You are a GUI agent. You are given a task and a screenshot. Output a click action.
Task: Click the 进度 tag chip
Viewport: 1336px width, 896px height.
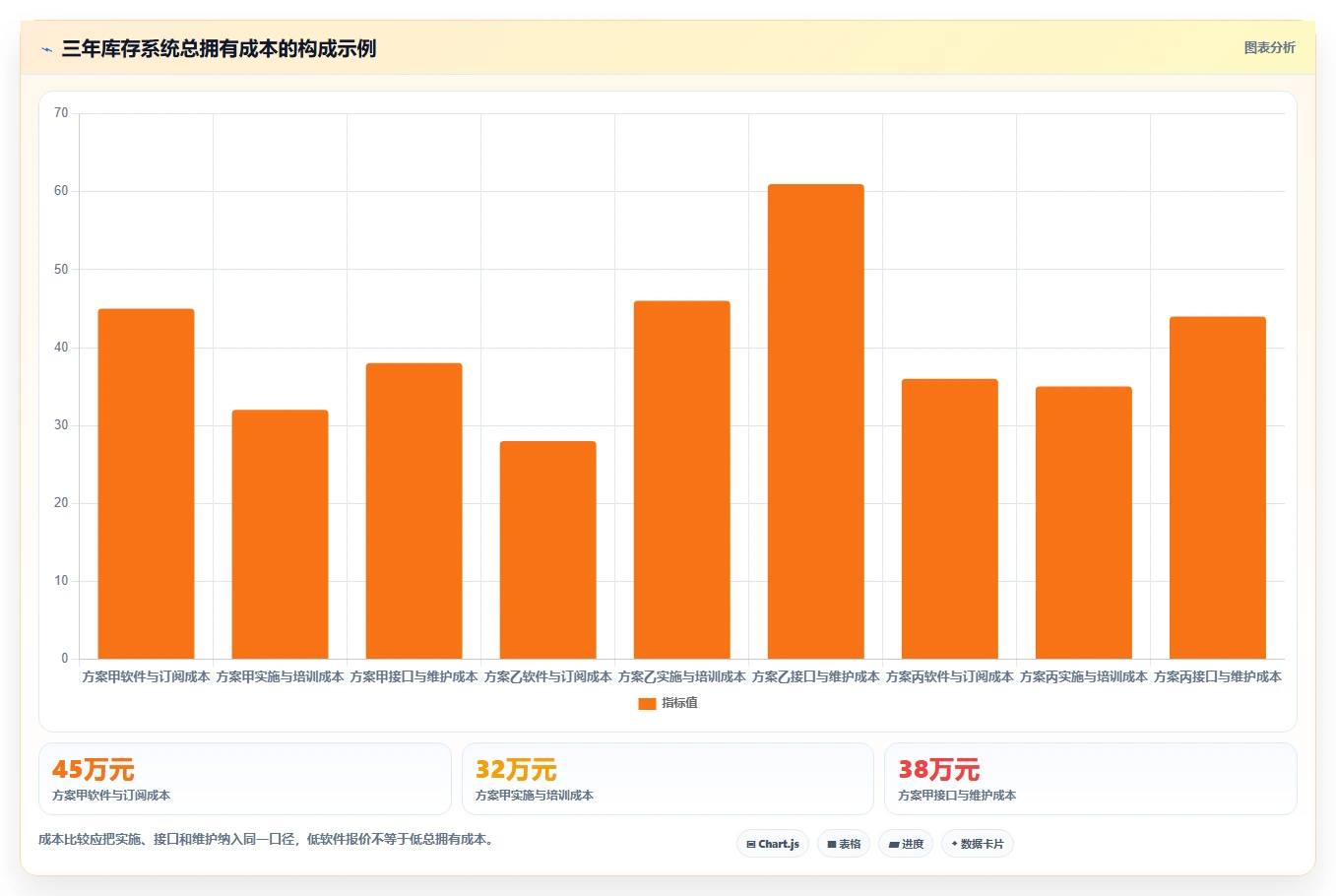[x=906, y=844]
